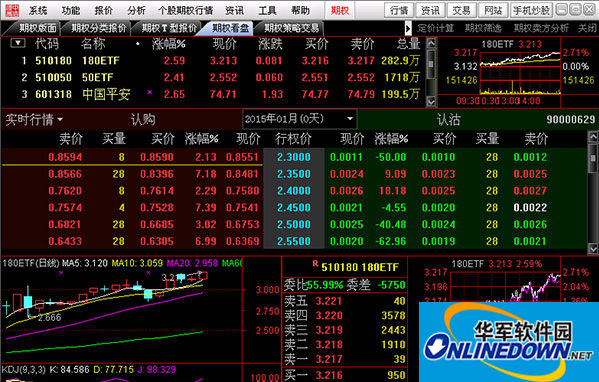This screenshot has width=599, height=382.
Task: Click call sell price 0.8594
Action: pos(65,157)
